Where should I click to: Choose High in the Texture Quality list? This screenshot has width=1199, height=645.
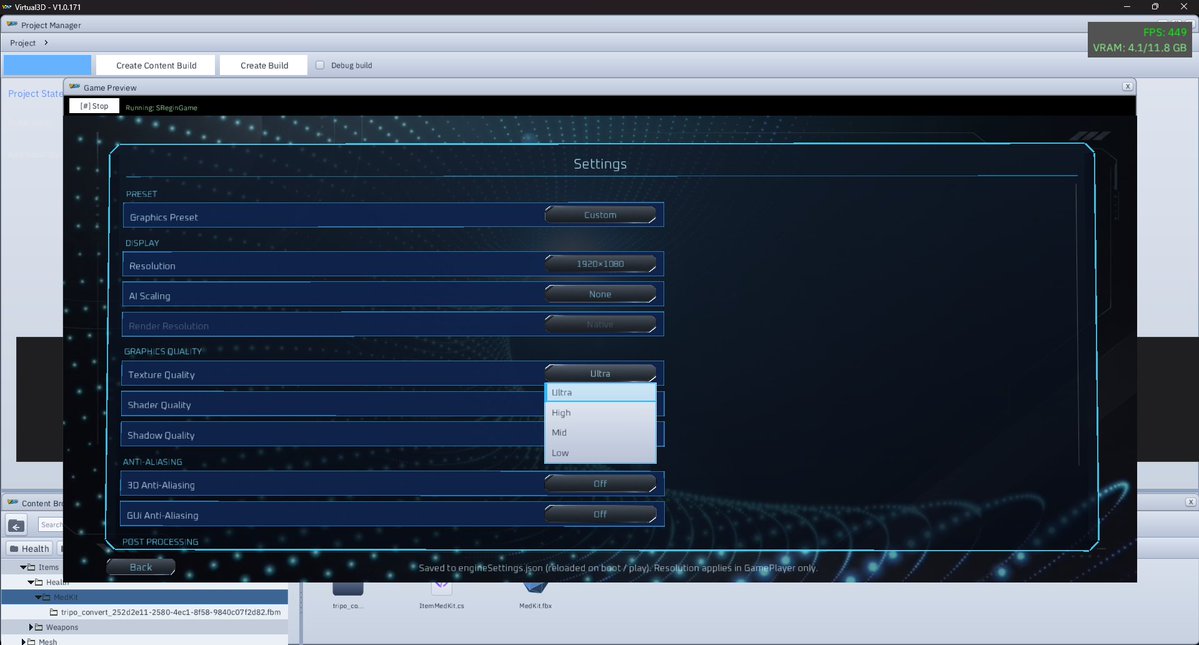point(600,413)
